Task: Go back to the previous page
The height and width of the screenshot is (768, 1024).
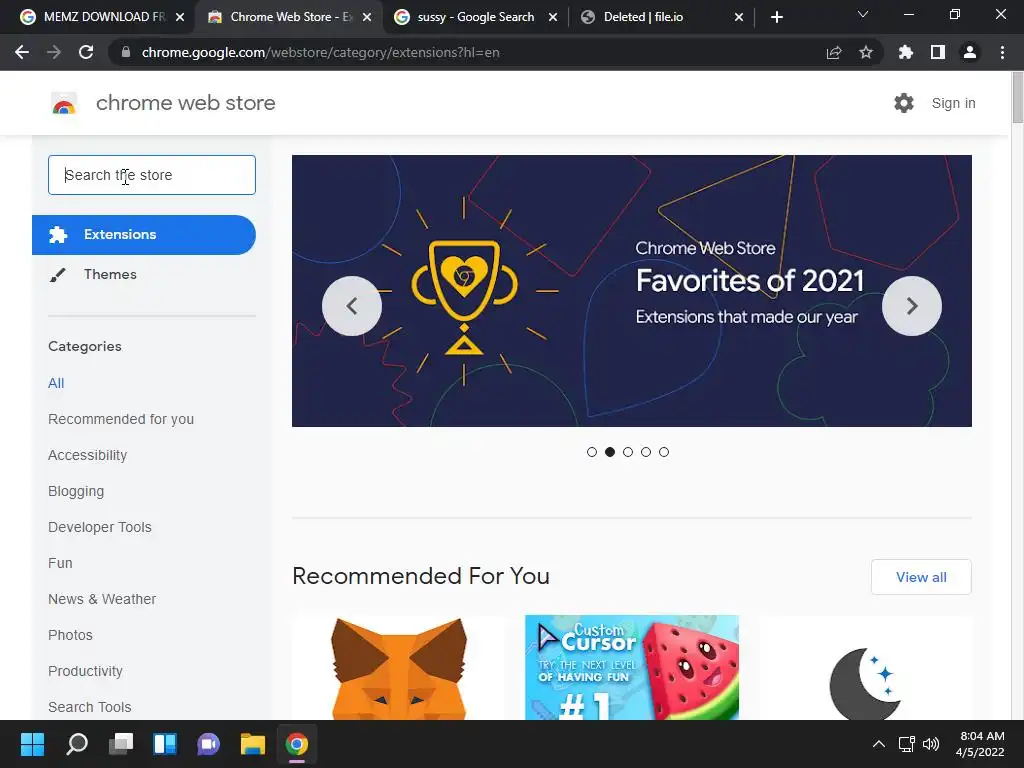Action: point(22,52)
